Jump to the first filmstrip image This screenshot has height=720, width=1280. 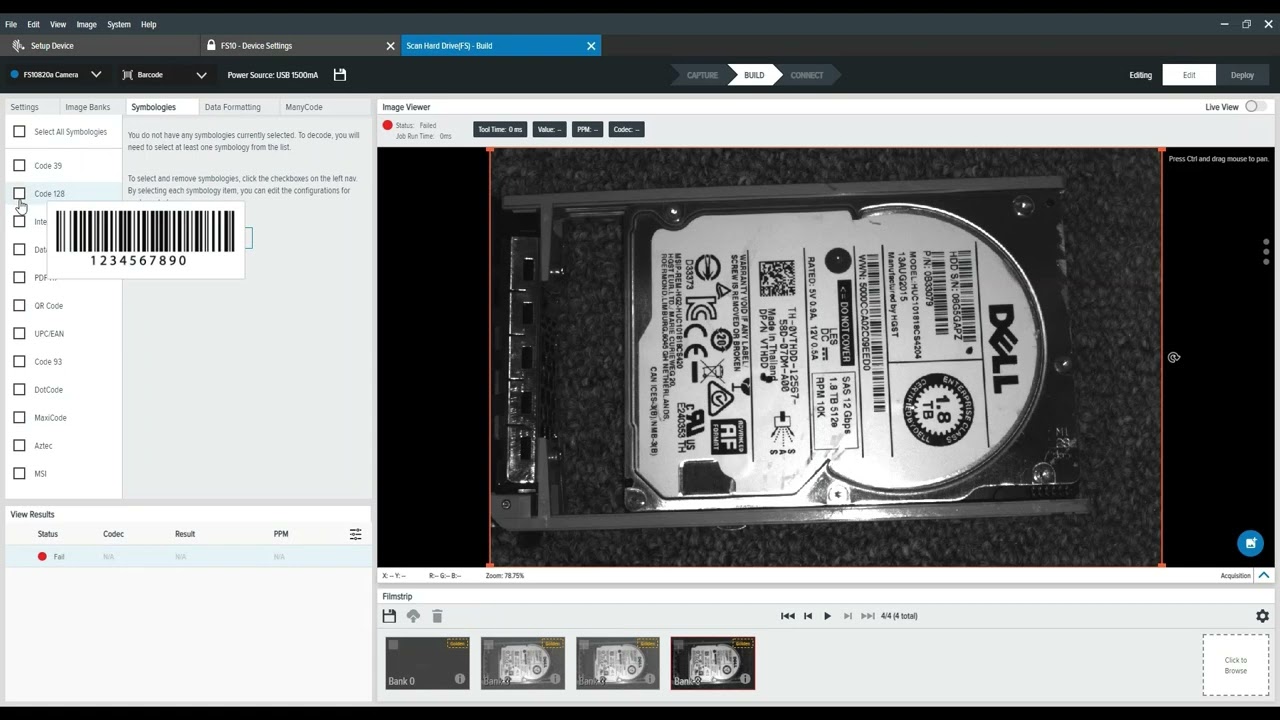coord(788,616)
